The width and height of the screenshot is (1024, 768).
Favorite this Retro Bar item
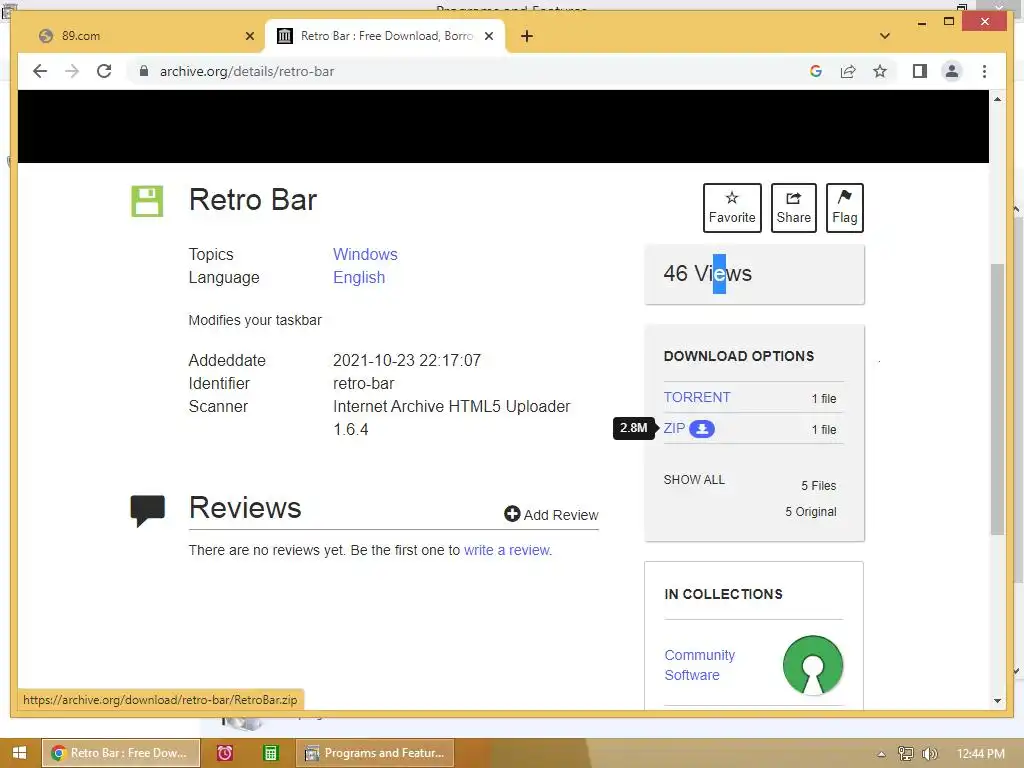732,208
